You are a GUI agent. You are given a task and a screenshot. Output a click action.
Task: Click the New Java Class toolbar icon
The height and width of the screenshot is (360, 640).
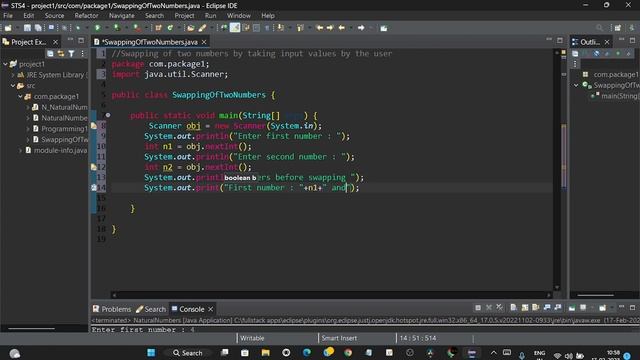click(x=170, y=28)
